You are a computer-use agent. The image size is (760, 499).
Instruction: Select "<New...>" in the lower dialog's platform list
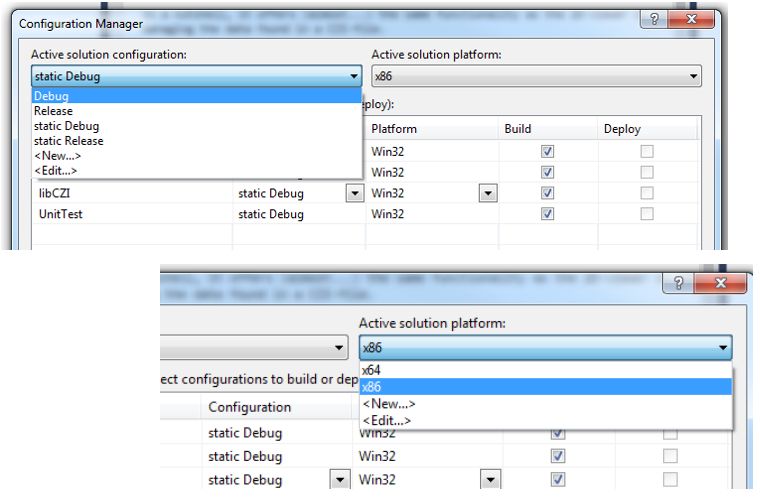(x=546, y=404)
